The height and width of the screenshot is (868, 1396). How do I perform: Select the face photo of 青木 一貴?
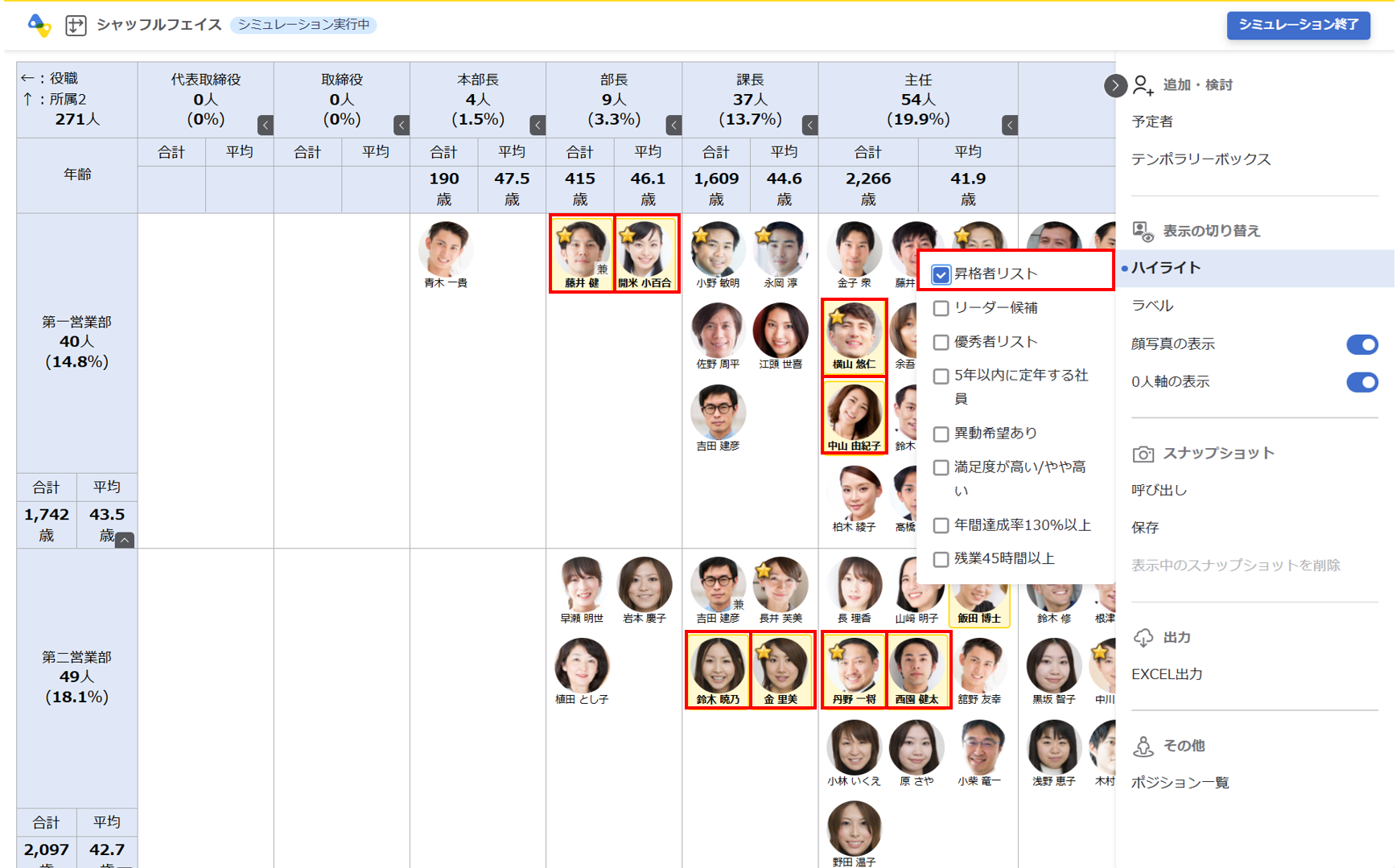click(445, 249)
